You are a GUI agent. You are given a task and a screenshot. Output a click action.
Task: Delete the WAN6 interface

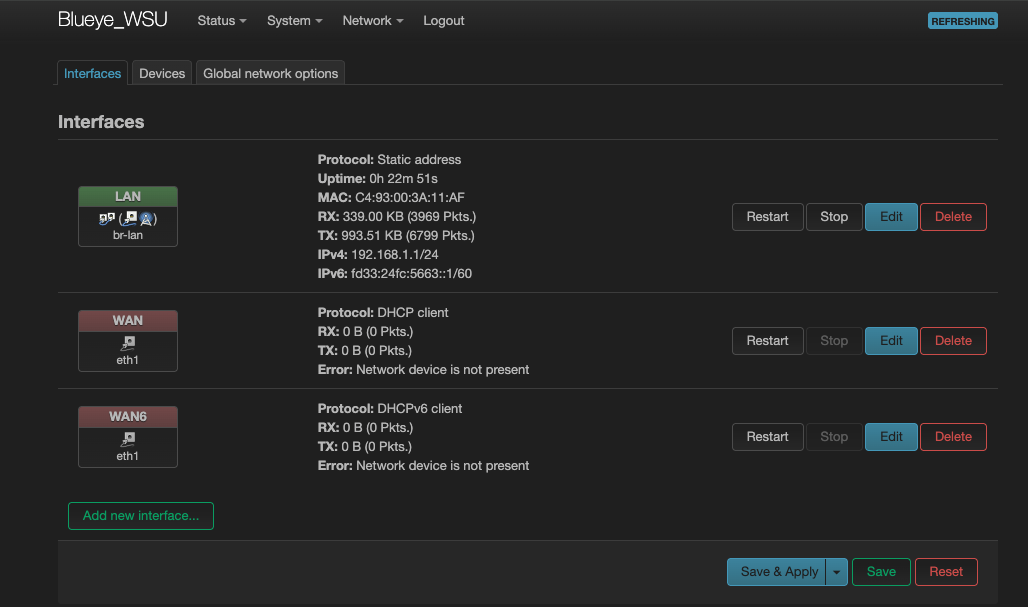tap(953, 437)
